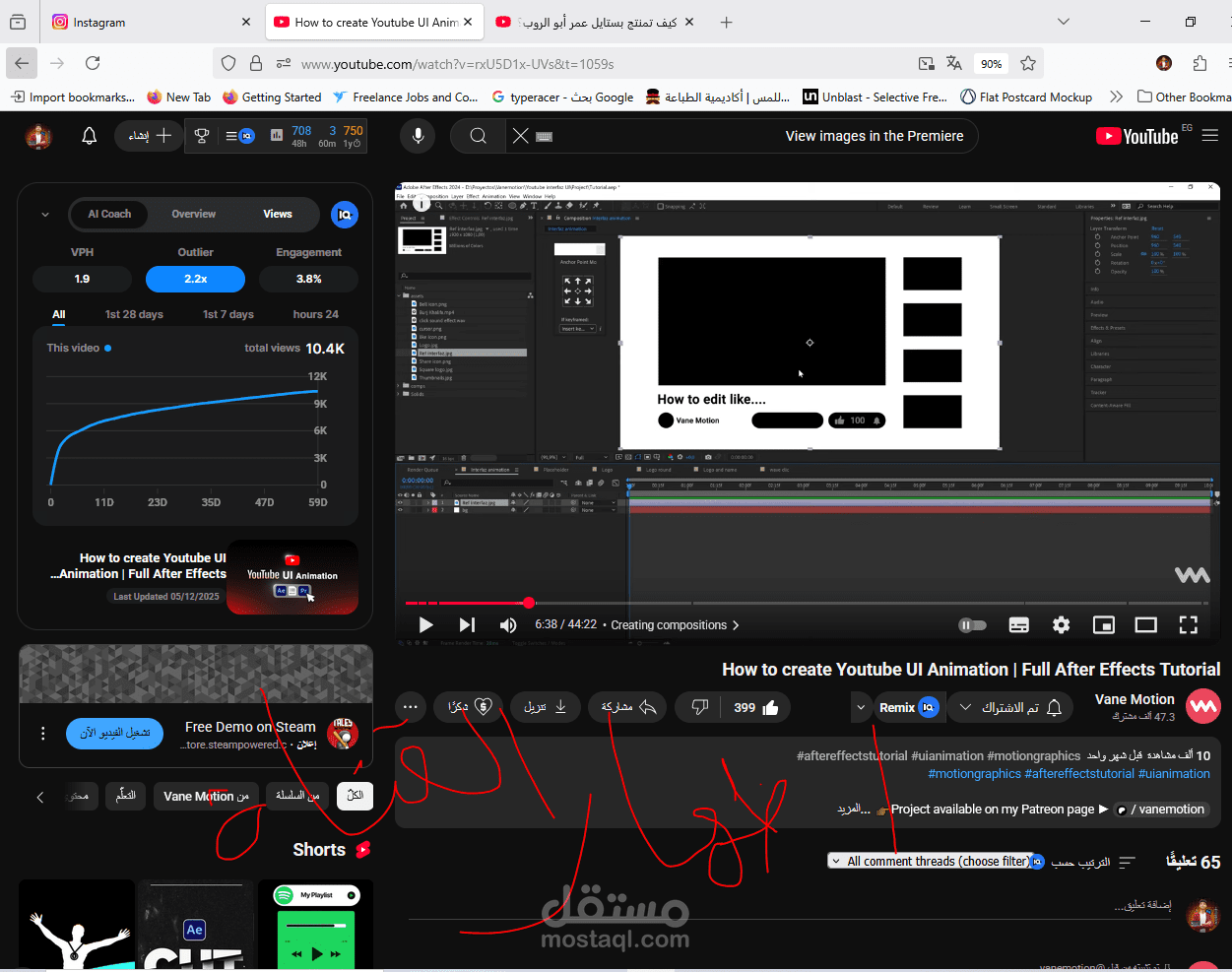Expand description with ...المزيد
This screenshot has height=972, width=1232.
point(854,809)
